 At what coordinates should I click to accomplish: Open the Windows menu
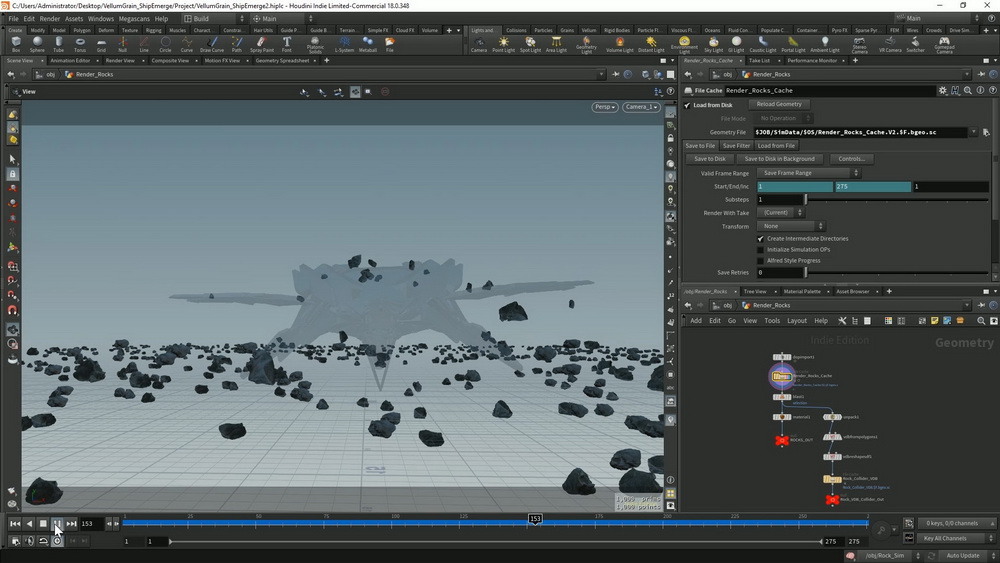[100, 19]
